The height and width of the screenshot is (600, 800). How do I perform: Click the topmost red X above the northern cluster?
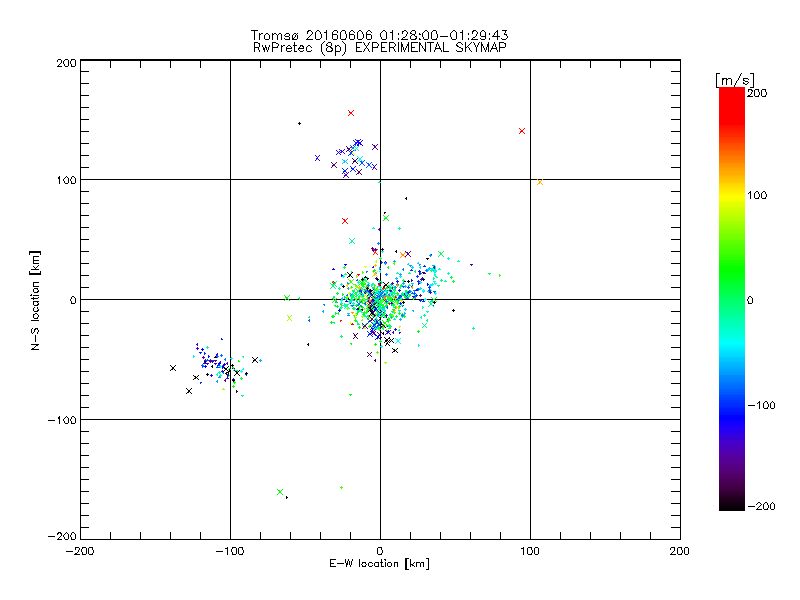(x=351, y=113)
